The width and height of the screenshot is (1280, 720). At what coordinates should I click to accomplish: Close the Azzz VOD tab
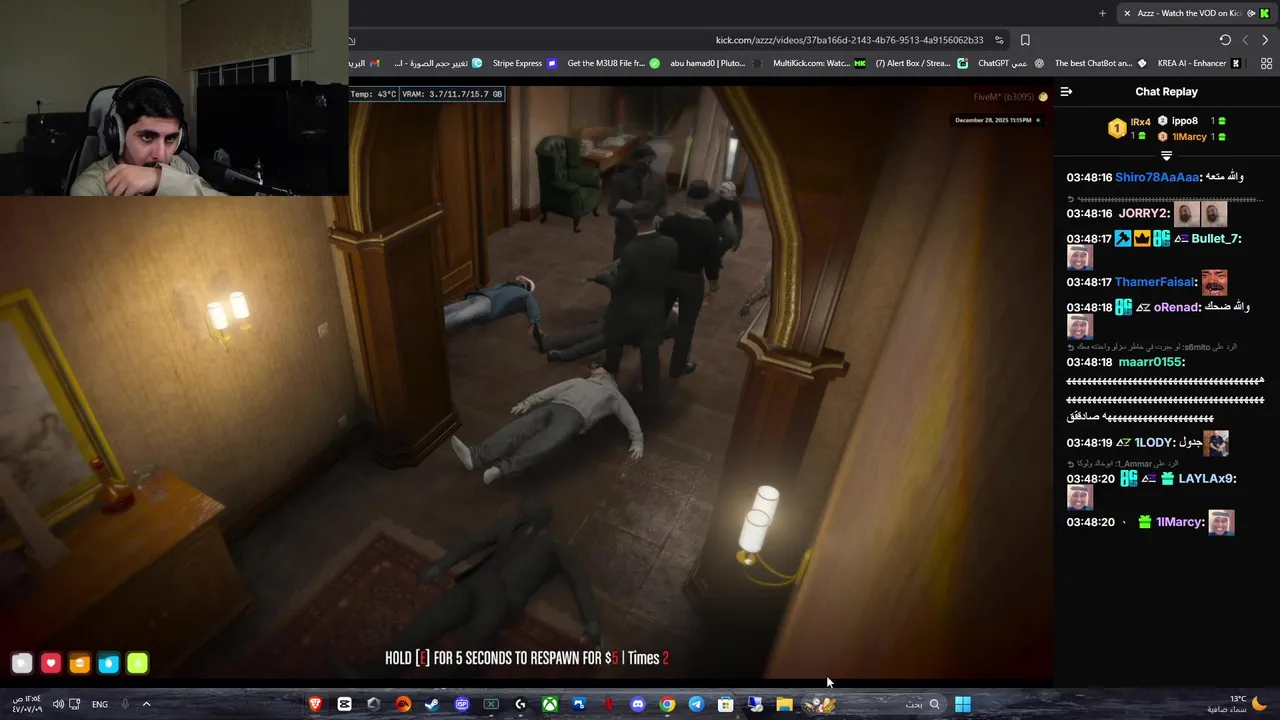[x=1127, y=13]
